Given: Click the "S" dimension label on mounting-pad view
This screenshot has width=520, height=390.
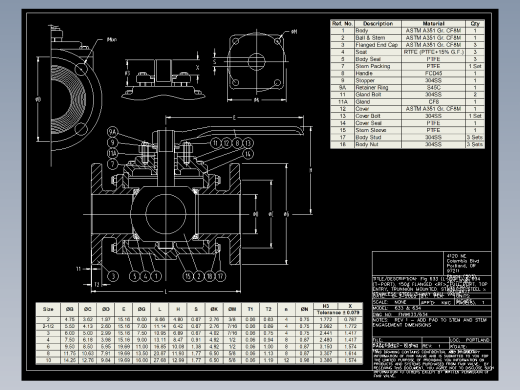Looking at the screenshot, I should [215, 62].
